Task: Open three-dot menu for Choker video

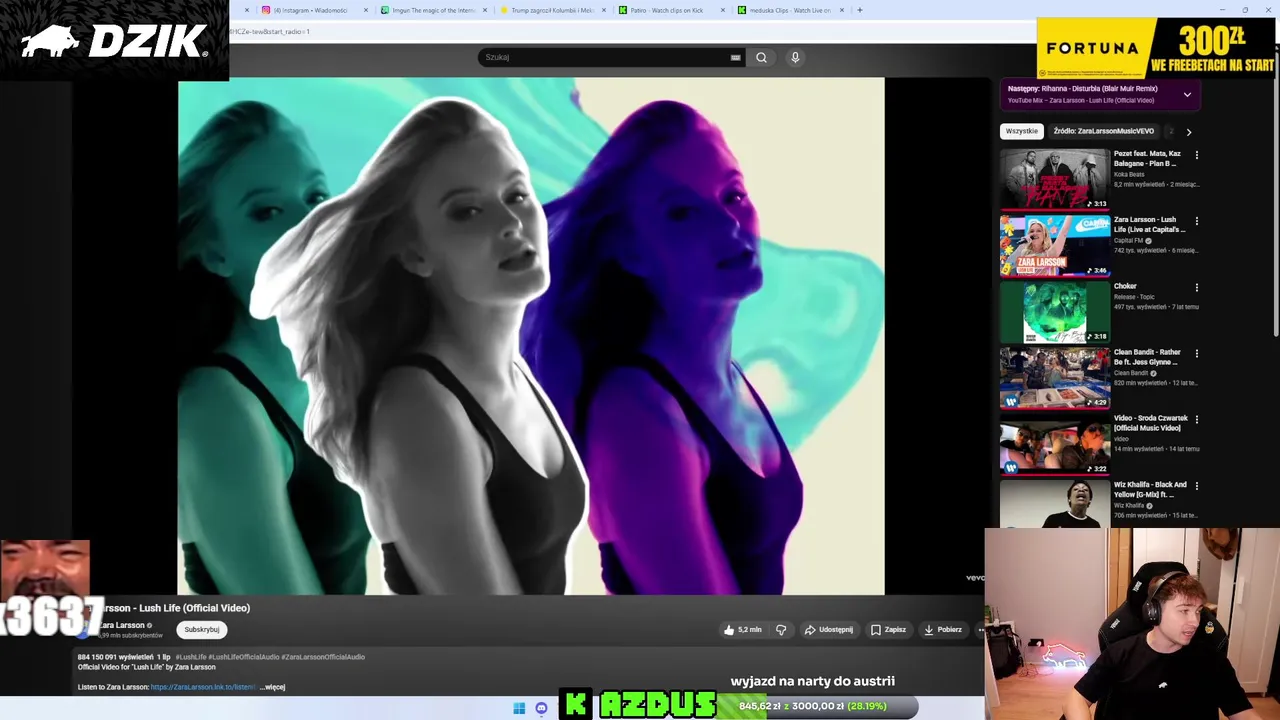Action: pyautogui.click(x=1196, y=287)
